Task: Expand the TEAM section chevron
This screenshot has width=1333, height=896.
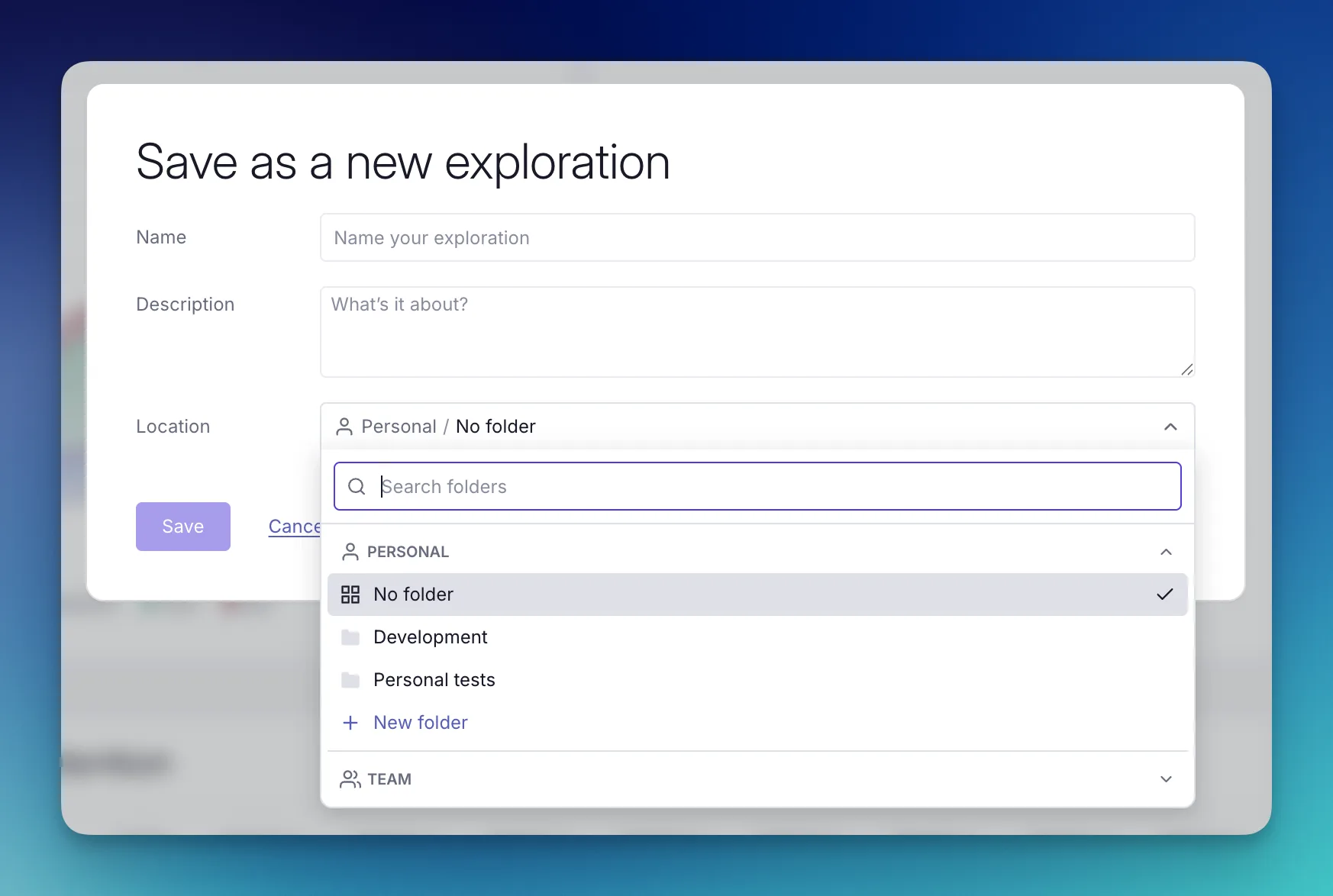Action: tap(1166, 779)
